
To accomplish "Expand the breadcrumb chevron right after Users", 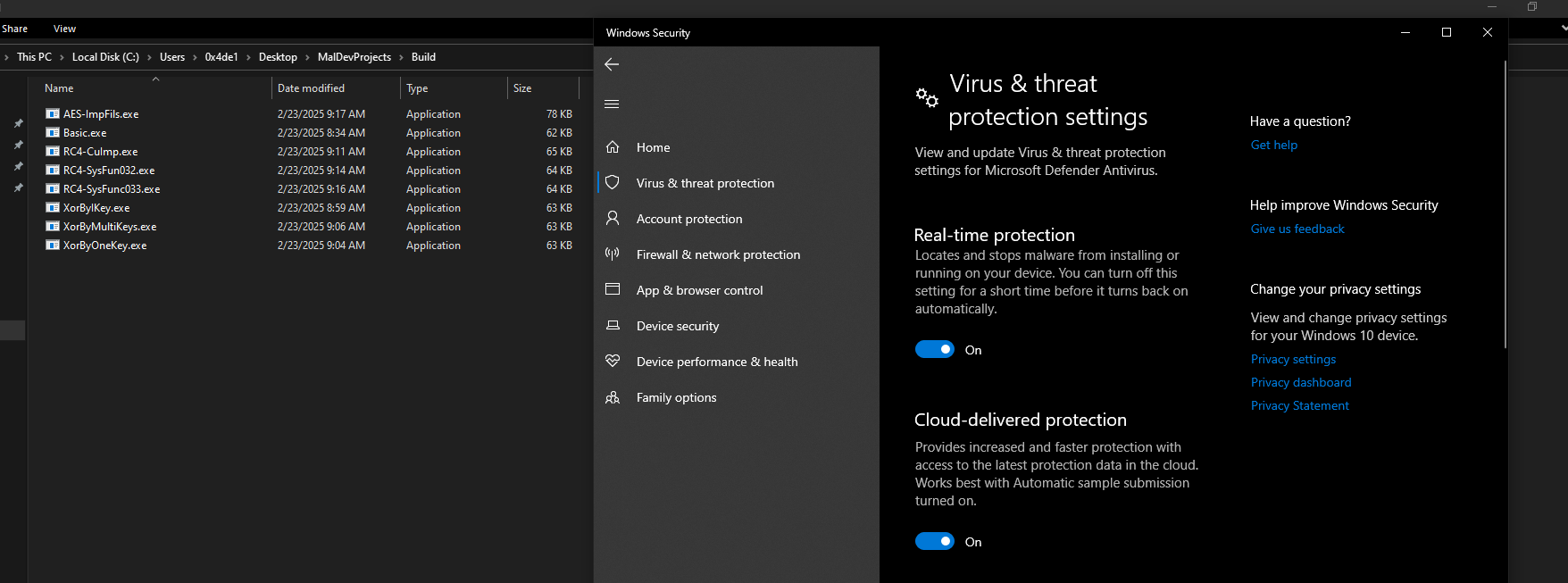I will pyautogui.click(x=195, y=57).
